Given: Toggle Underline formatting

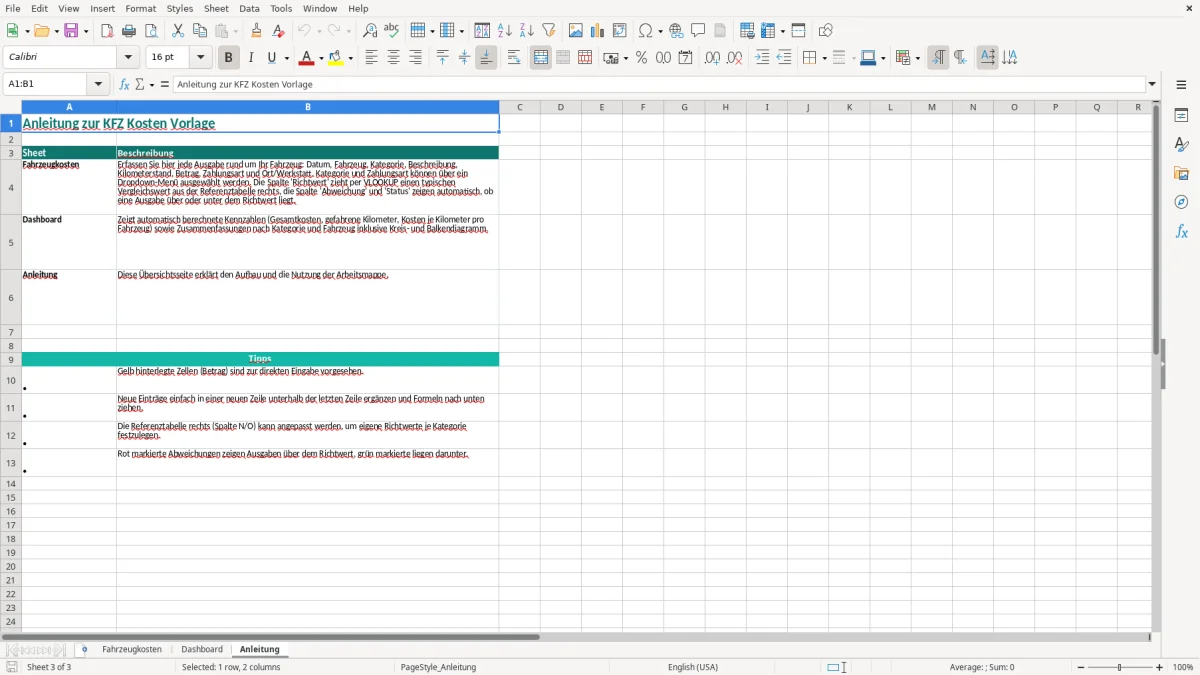Looking at the screenshot, I should (x=272, y=58).
